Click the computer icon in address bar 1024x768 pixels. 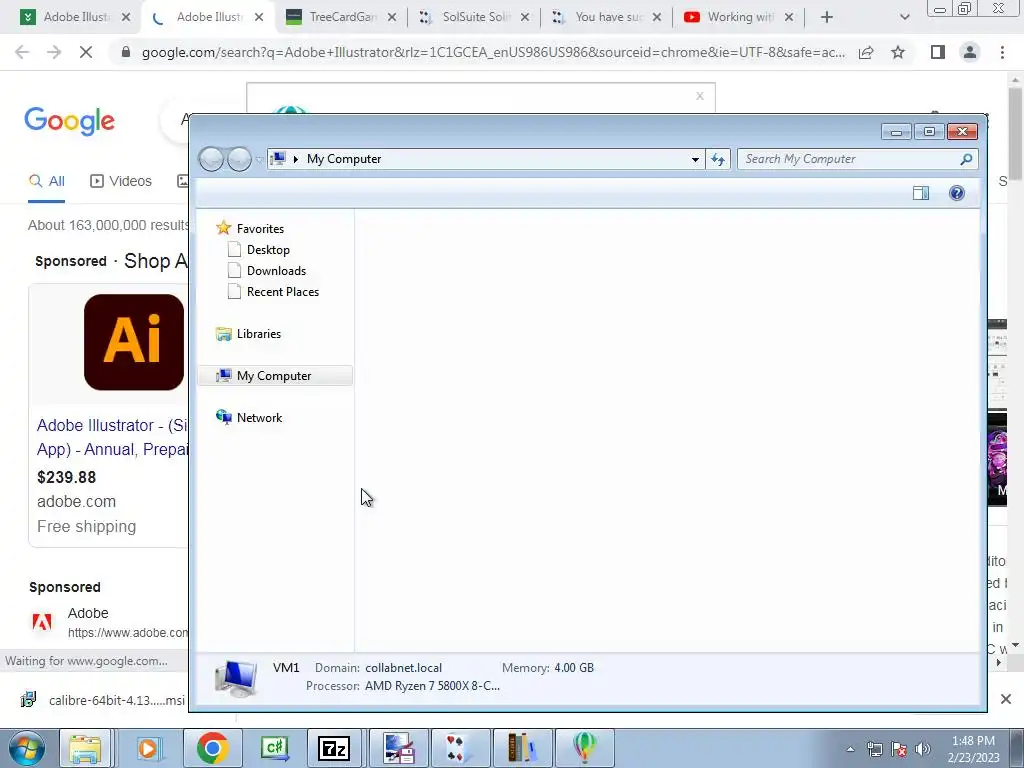pos(278,159)
